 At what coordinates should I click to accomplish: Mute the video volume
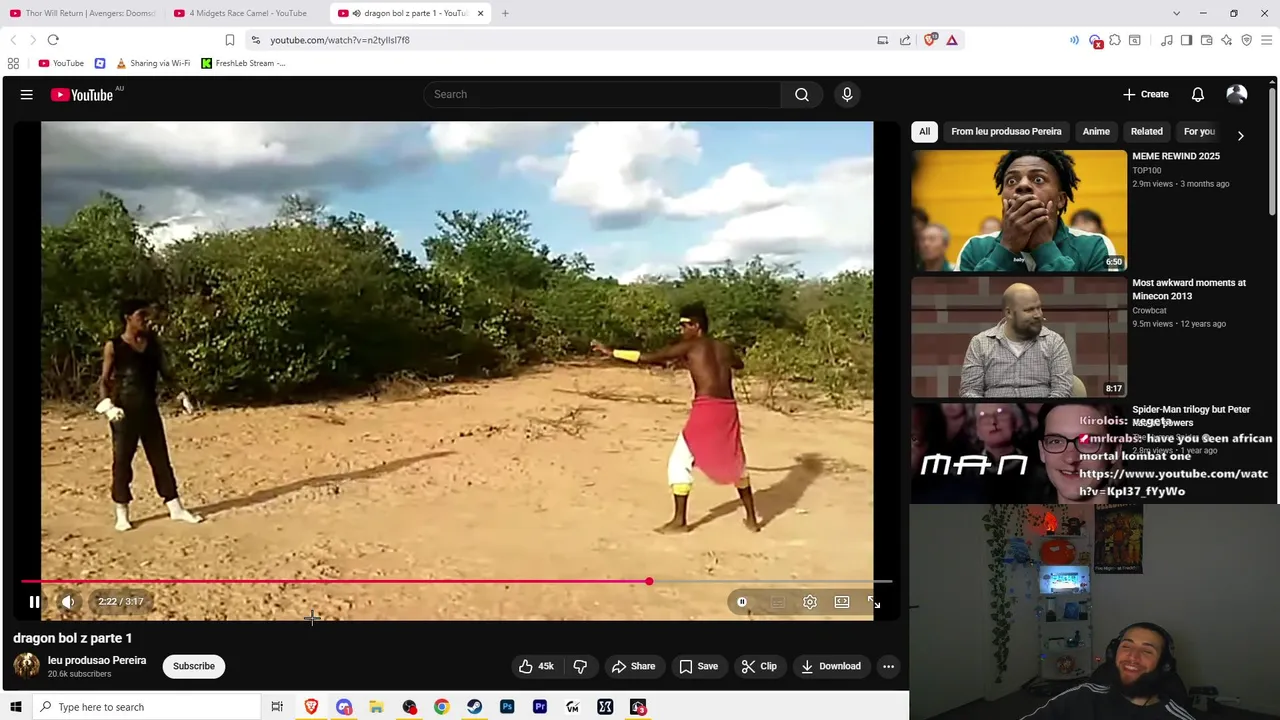click(x=68, y=601)
